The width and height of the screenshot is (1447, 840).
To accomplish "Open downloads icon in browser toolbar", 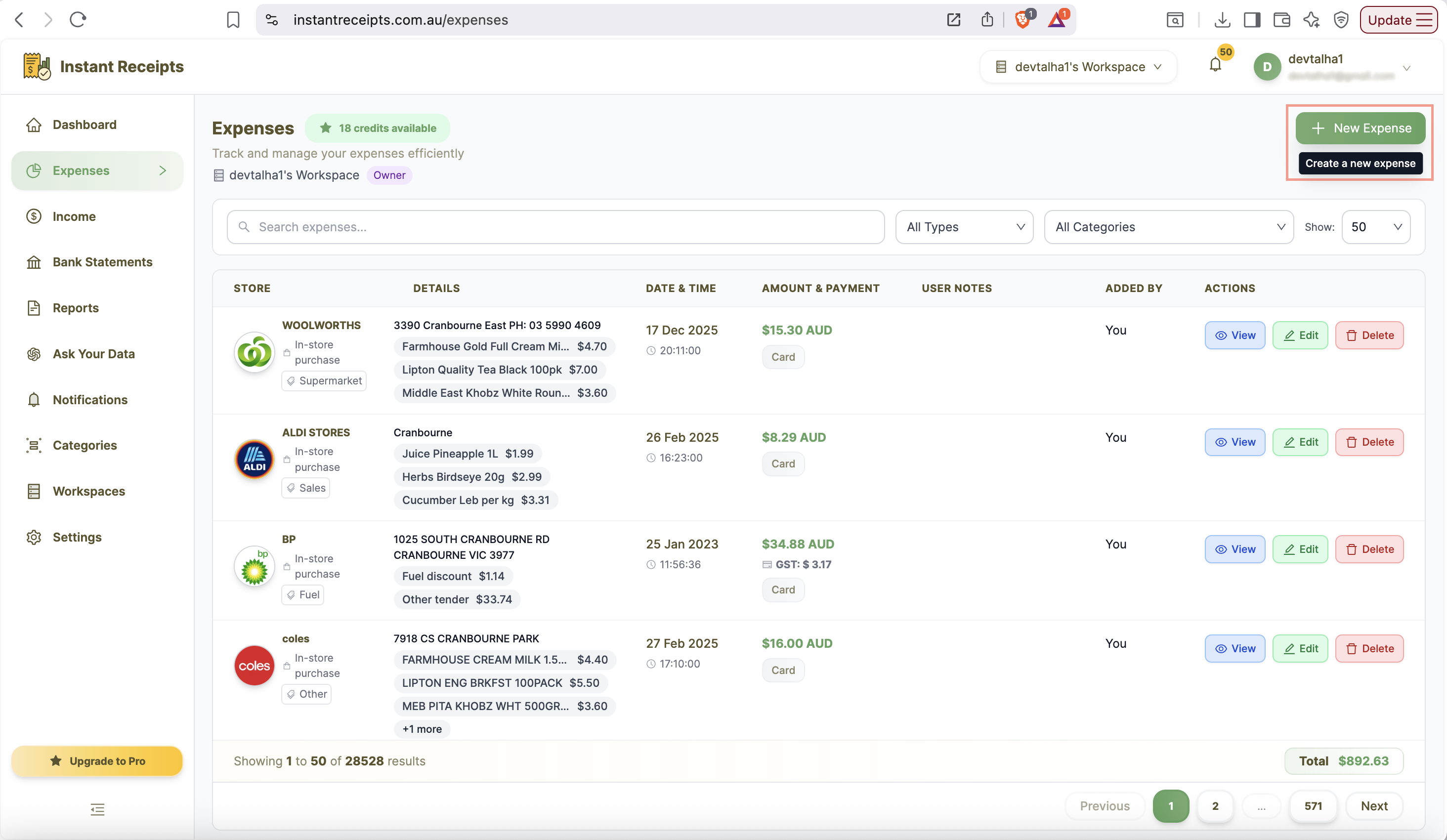I will (x=1223, y=20).
